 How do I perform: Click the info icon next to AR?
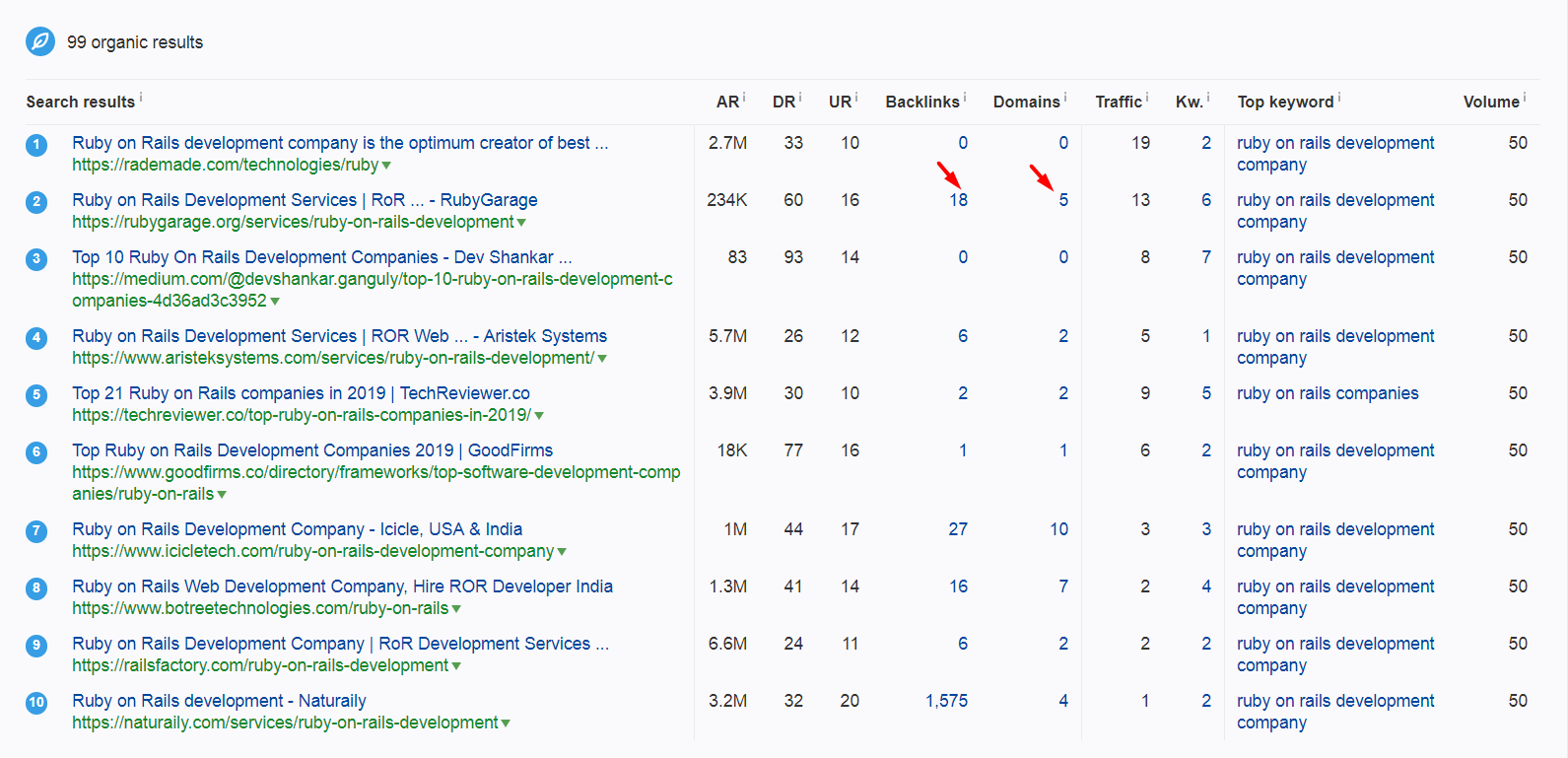coord(744,98)
